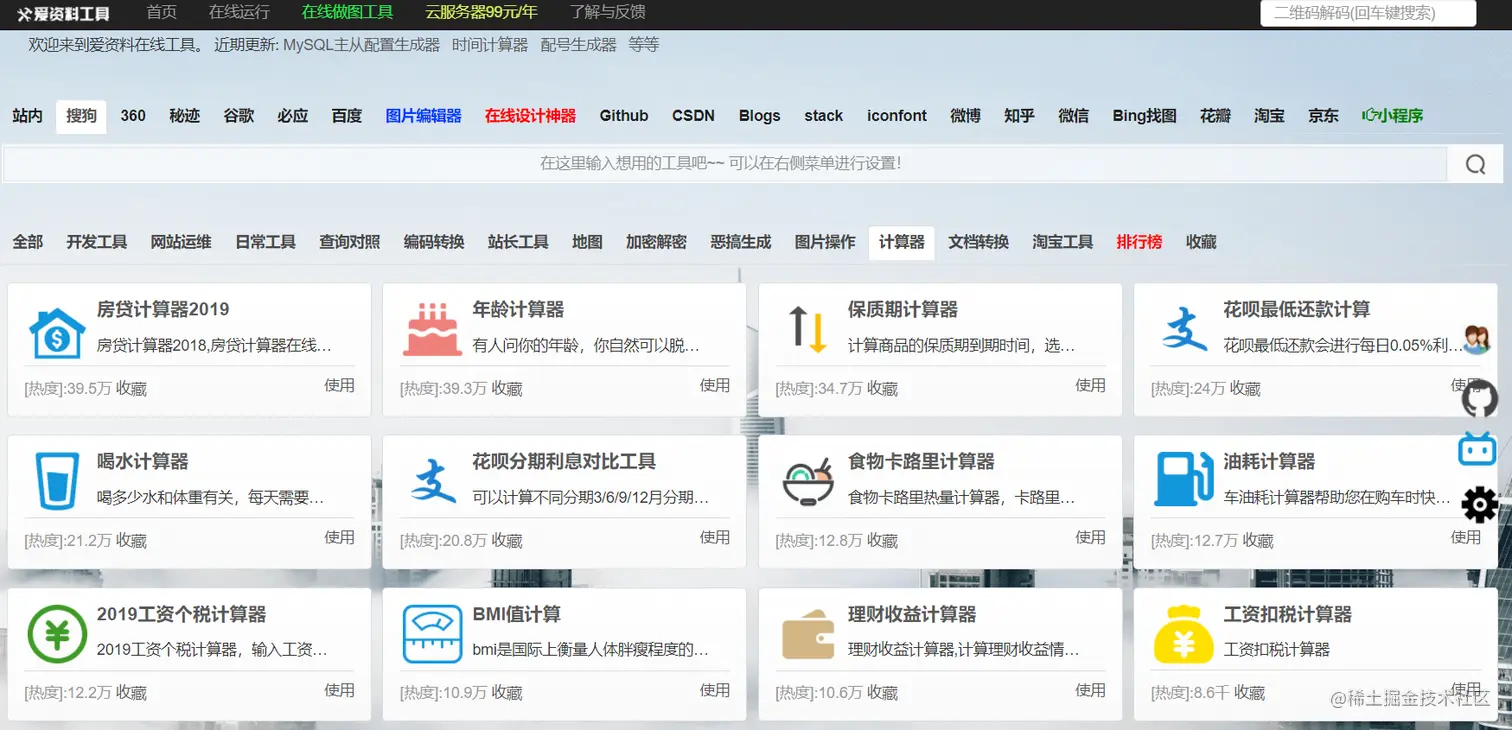Select the Github search tab

point(624,116)
